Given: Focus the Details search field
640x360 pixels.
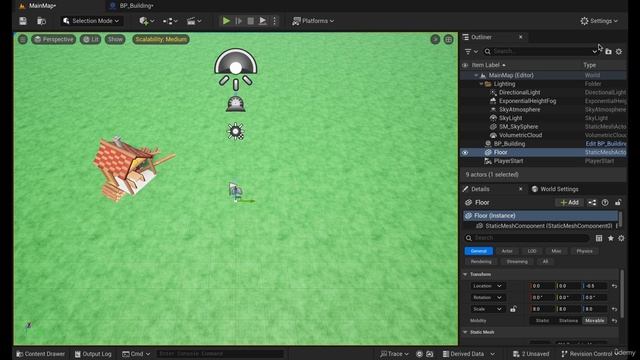Looking at the screenshot, I should [527, 238].
